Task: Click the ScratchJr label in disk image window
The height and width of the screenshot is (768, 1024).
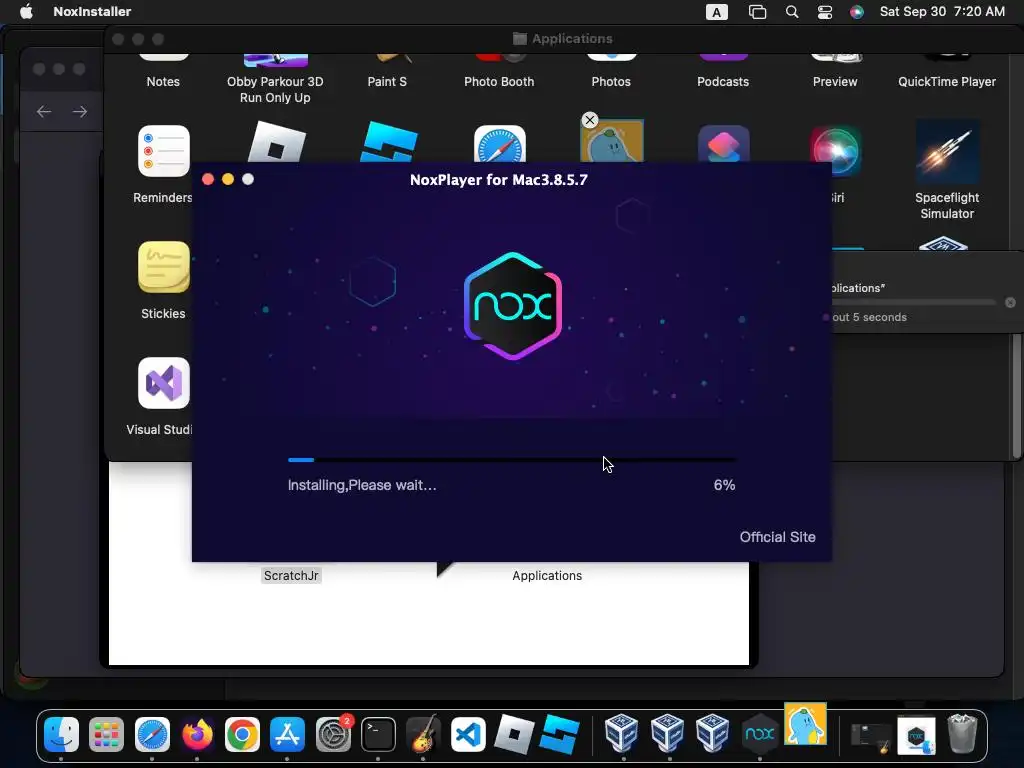Action: [x=291, y=575]
